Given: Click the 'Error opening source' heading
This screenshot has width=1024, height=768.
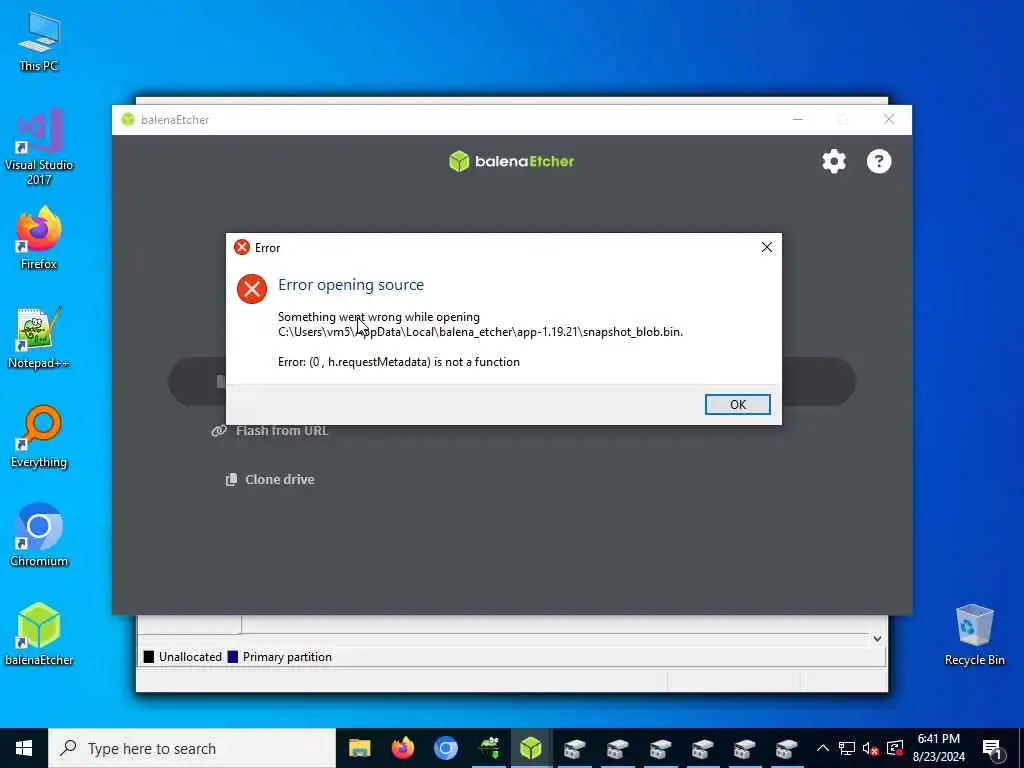Looking at the screenshot, I should pyautogui.click(x=351, y=285).
